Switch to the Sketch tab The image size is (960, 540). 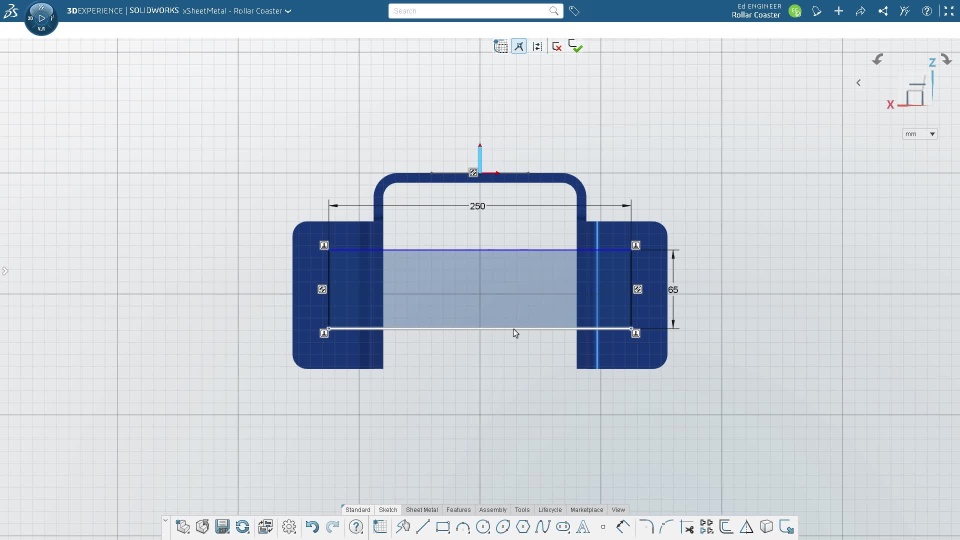pos(388,509)
